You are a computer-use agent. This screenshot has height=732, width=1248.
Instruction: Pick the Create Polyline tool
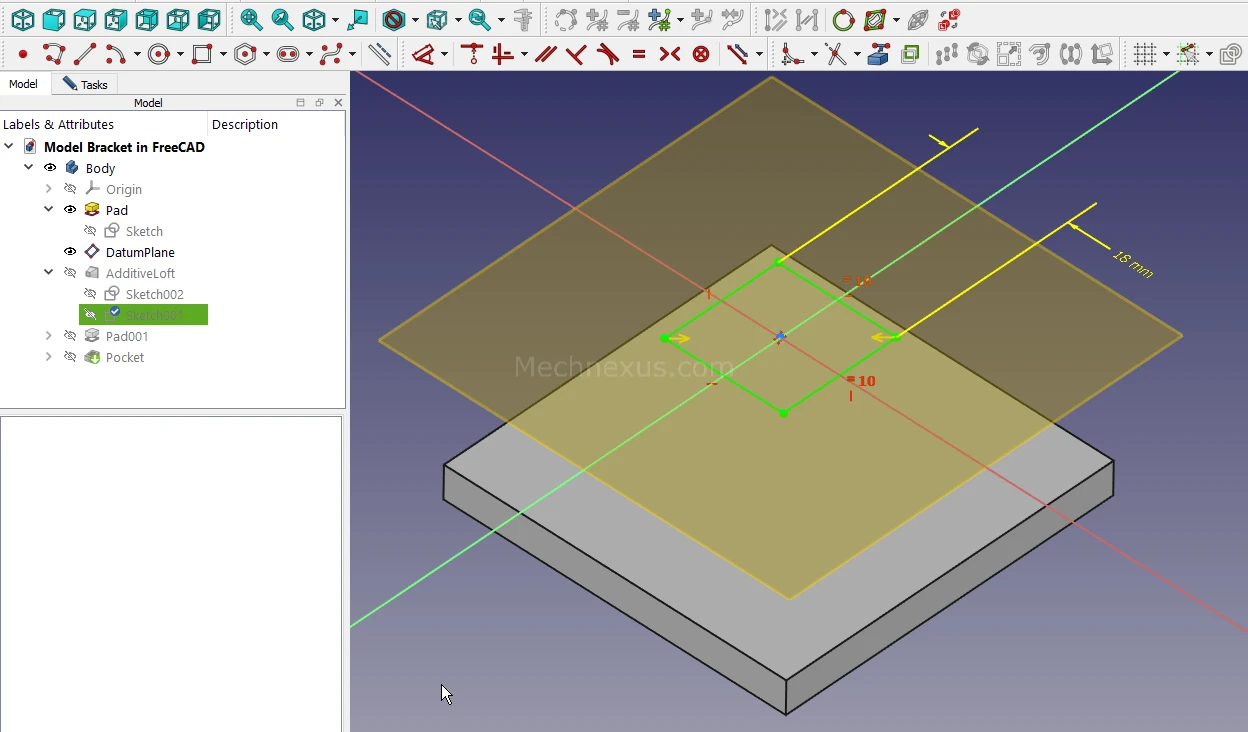[x=54, y=54]
